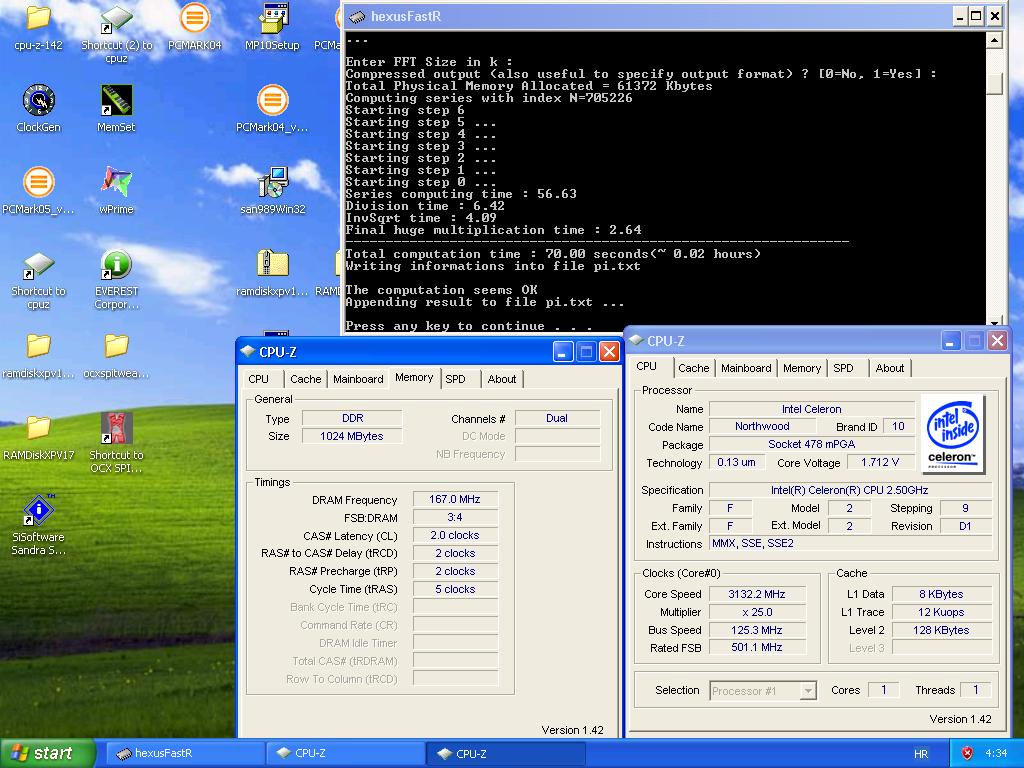Click the DRAM Frequency 167.0 MHz value
This screenshot has height=768, width=1024.
(455, 499)
